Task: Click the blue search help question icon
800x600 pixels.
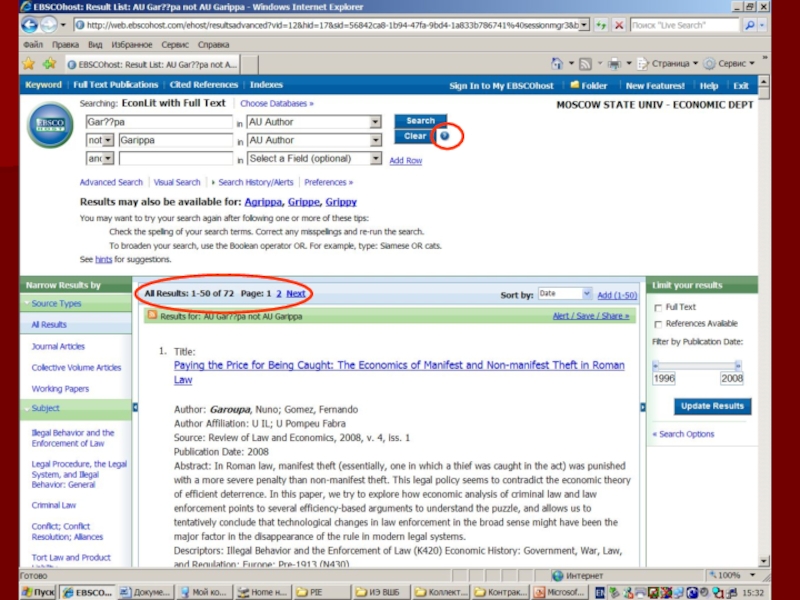Action: click(x=445, y=136)
